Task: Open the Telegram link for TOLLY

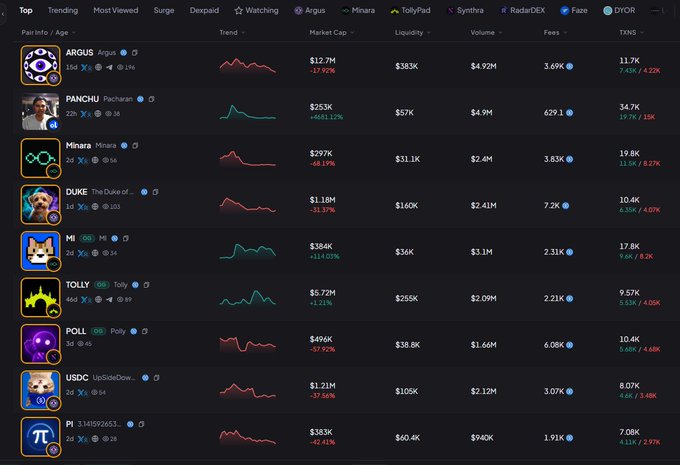Action: (109, 299)
